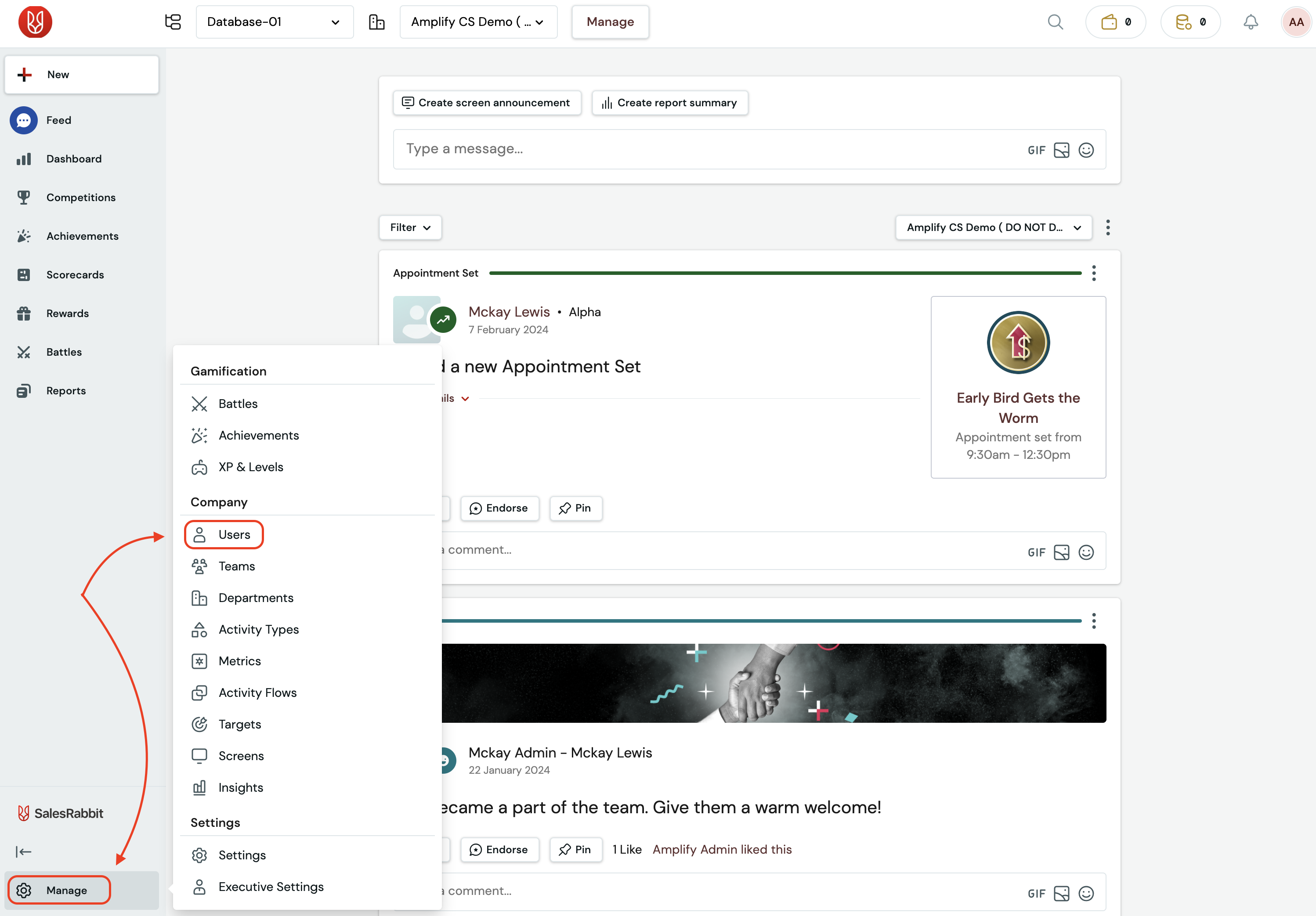Pin the Appointment Set post
Image resolution: width=1316 pixels, height=916 pixels.
(575, 508)
